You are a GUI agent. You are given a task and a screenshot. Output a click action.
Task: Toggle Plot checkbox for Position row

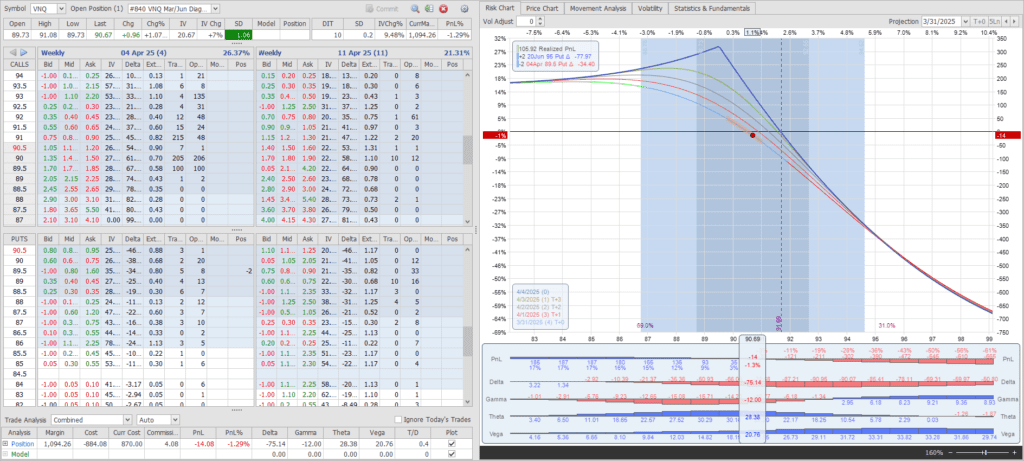(x=453, y=444)
